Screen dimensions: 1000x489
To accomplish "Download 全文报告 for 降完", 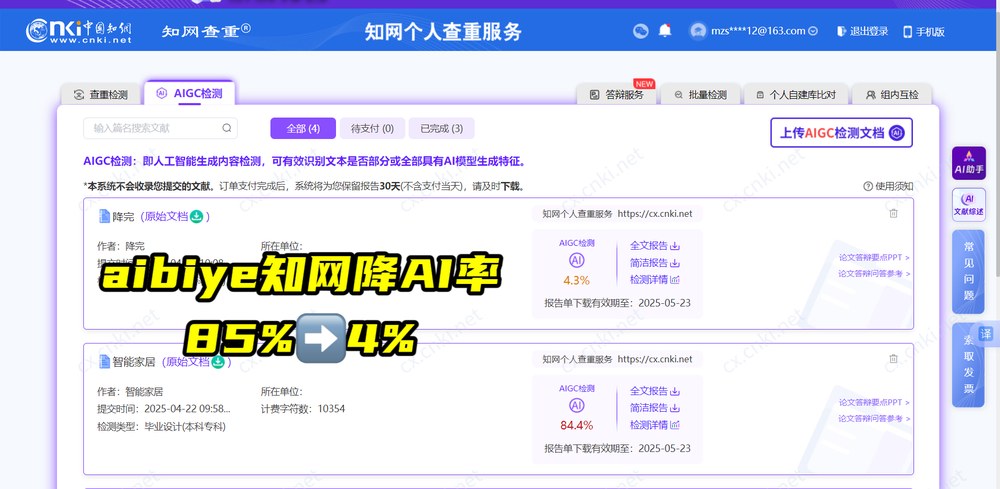I will [654, 245].
